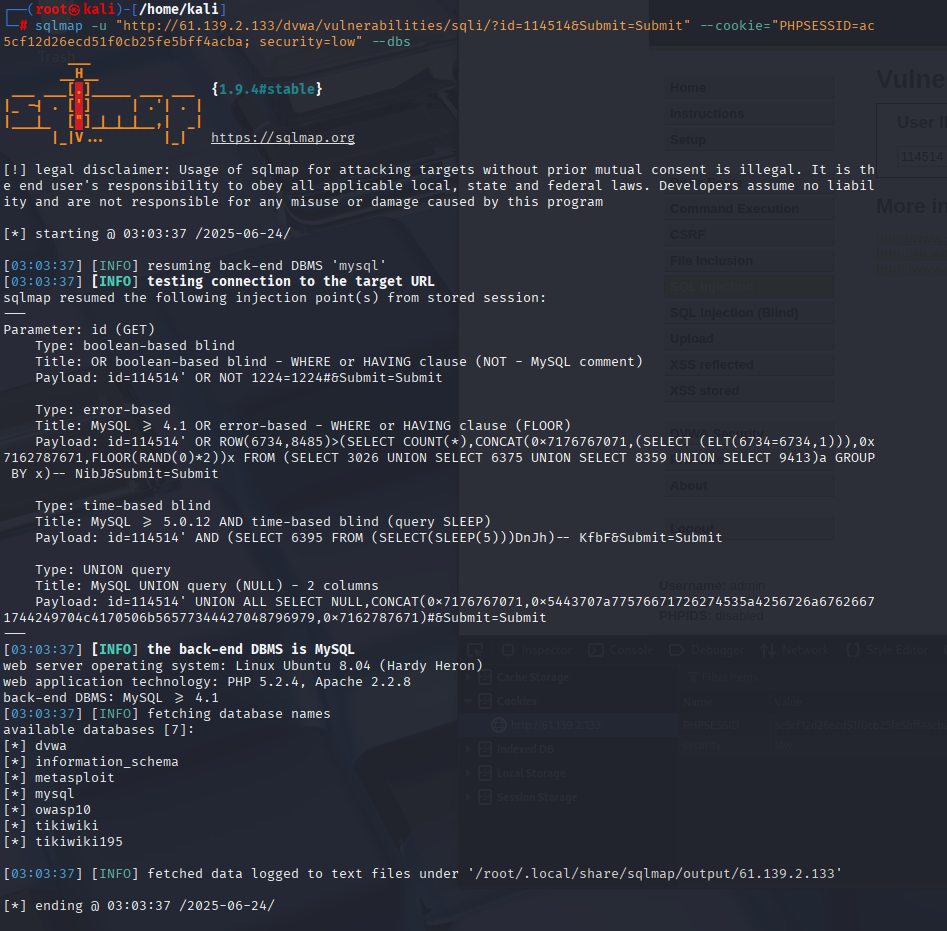Expand the Local Storage tree arrow

tap(469, 773)
